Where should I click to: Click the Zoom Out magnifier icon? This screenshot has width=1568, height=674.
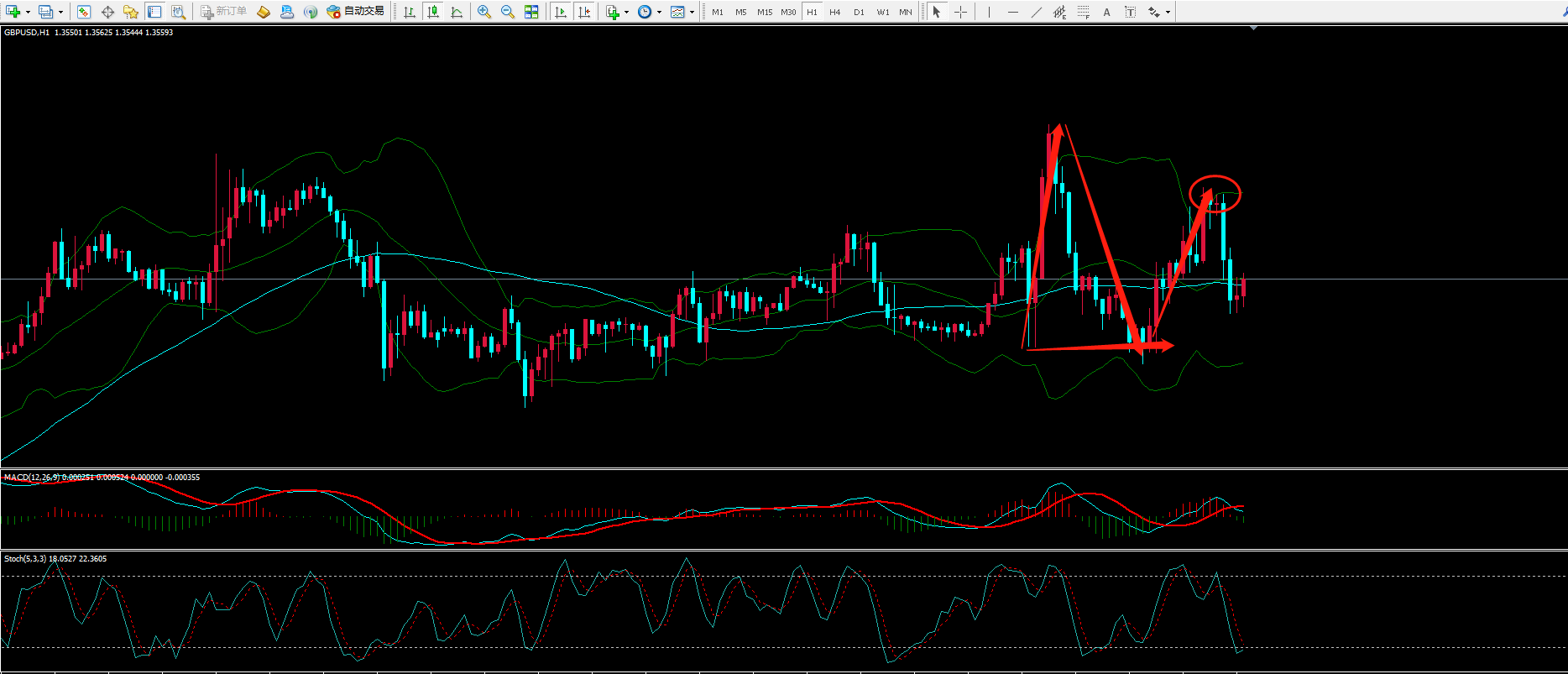(507, 12)
